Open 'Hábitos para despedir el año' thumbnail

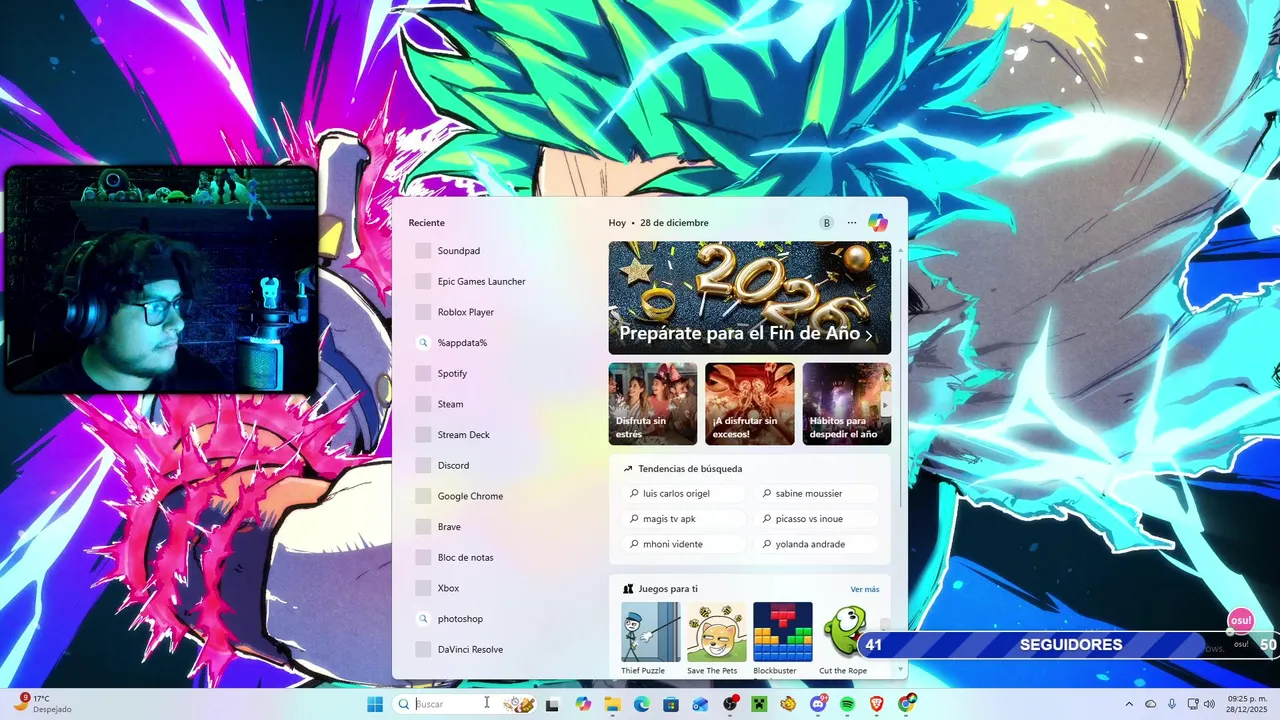click(846, 404)
